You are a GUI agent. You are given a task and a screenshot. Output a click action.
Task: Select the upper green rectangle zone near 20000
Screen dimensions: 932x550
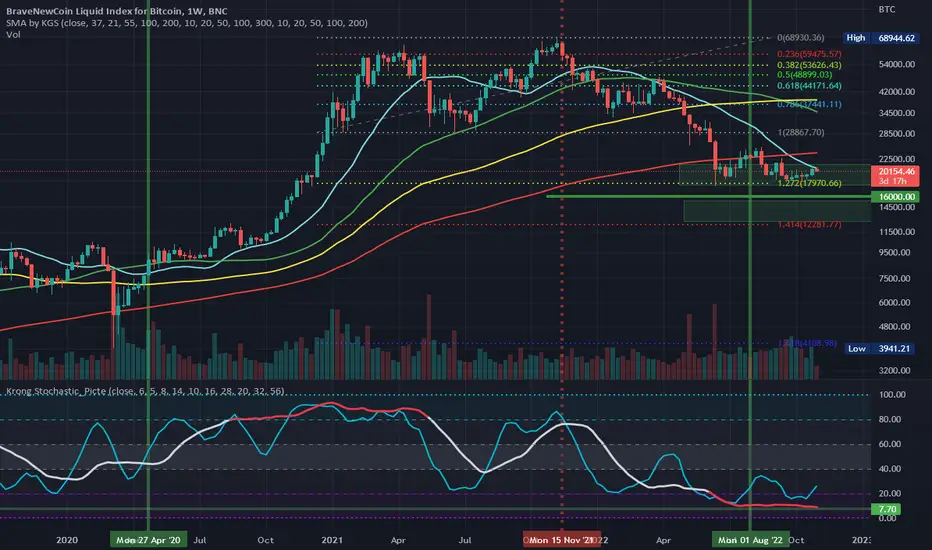coord(775,174)
